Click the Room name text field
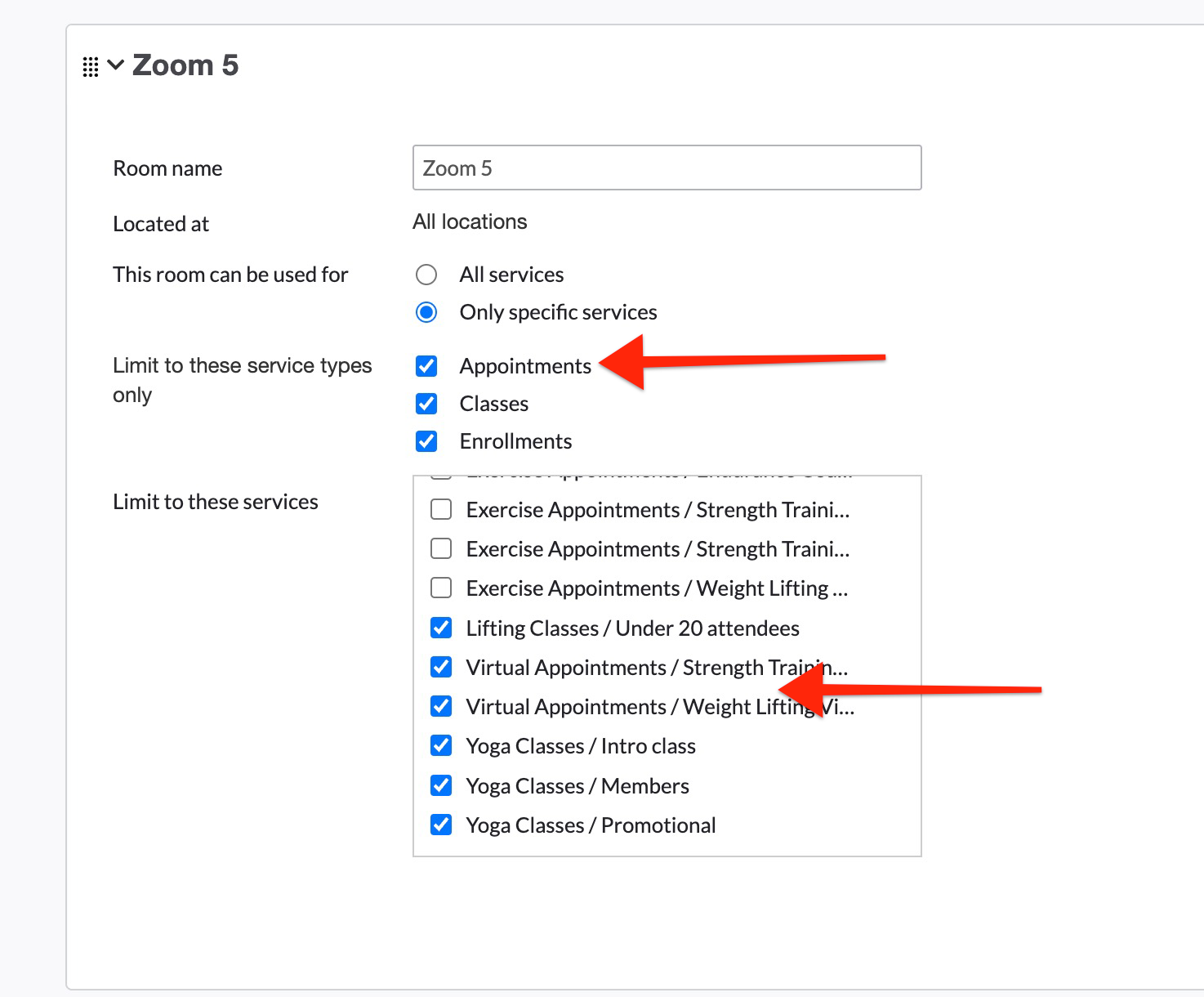 (667, 168)
